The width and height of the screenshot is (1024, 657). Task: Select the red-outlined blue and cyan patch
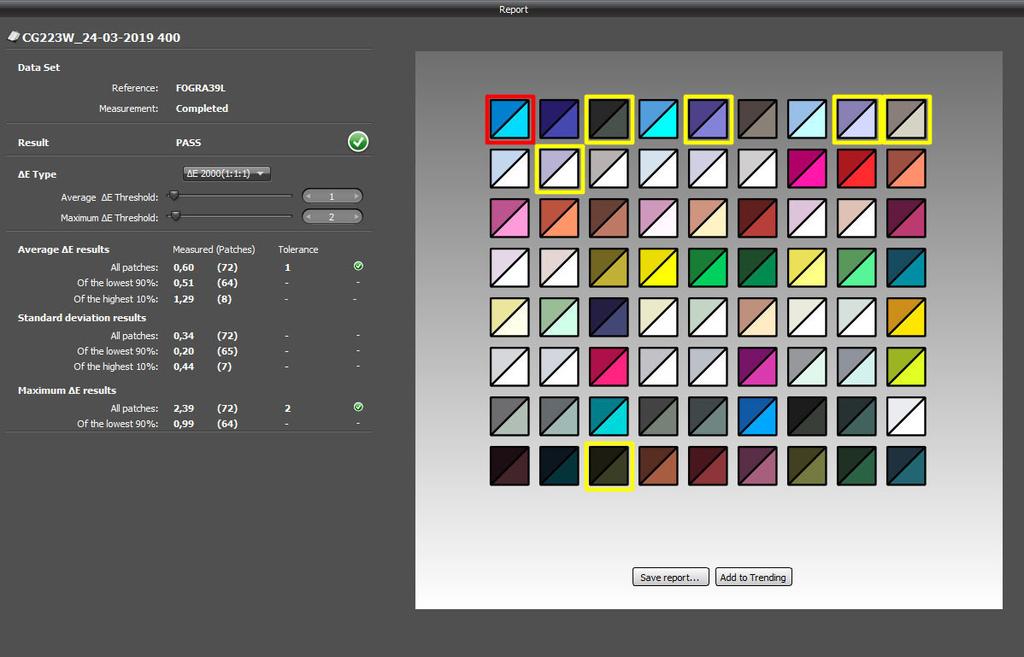(509, 119)
